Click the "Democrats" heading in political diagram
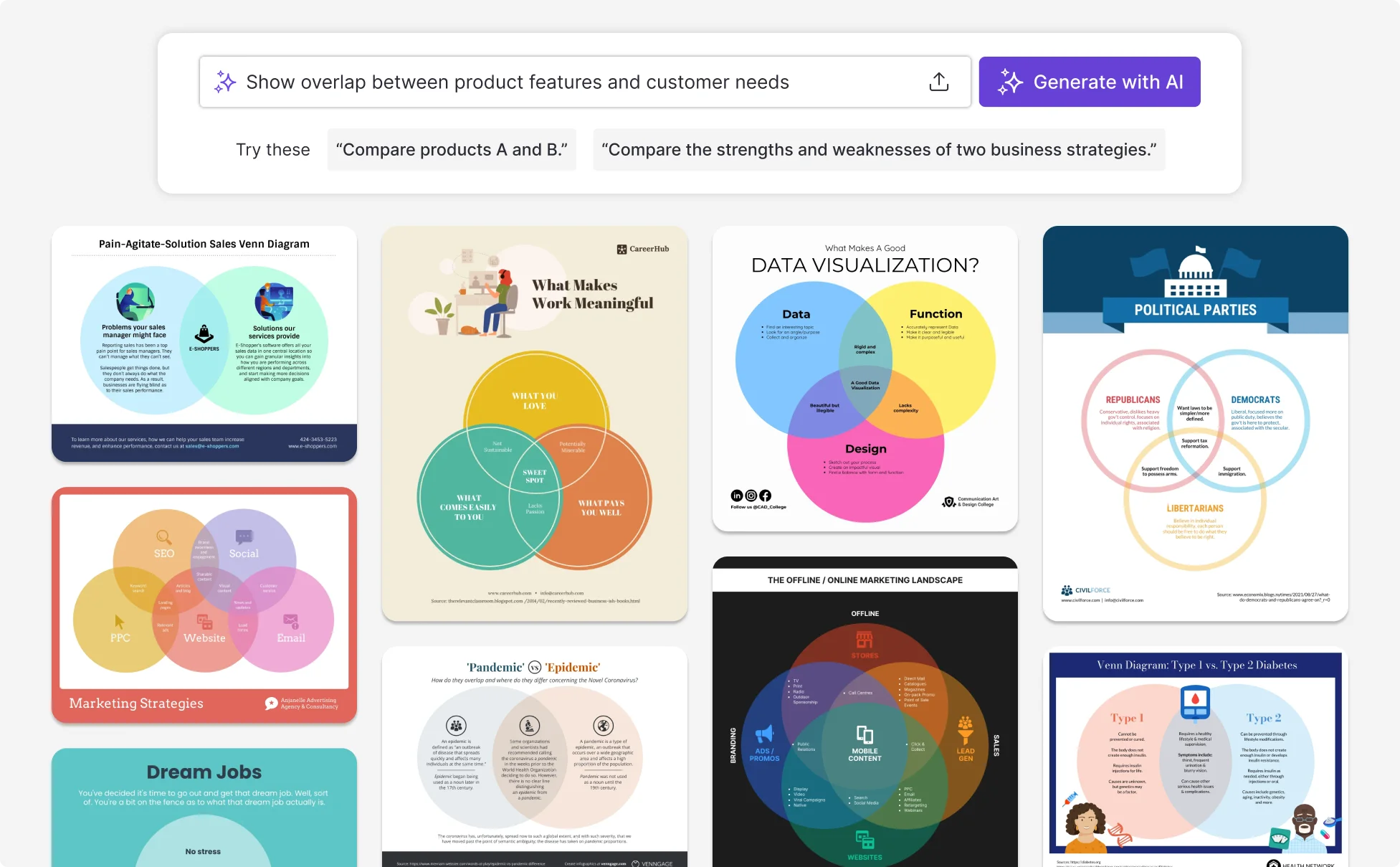This screenshot has width=1400, height=867. click(x=1255, y=400)
